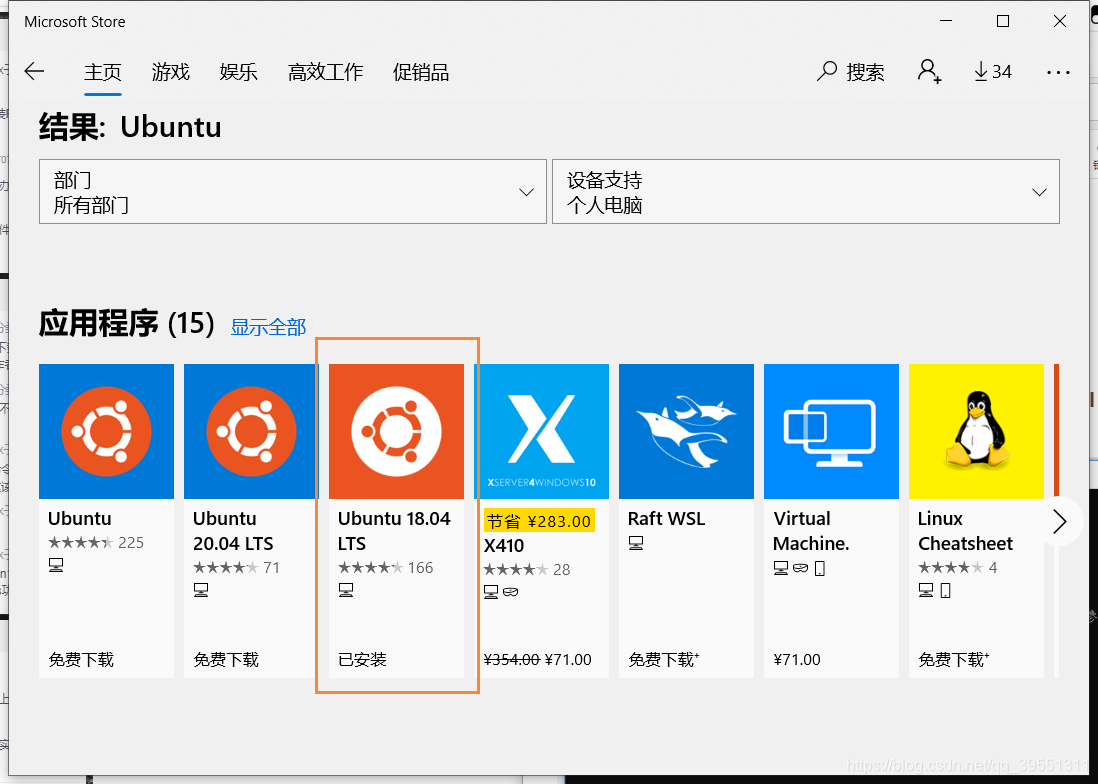Expand the 部门 department dropdown

click(293, 192)
